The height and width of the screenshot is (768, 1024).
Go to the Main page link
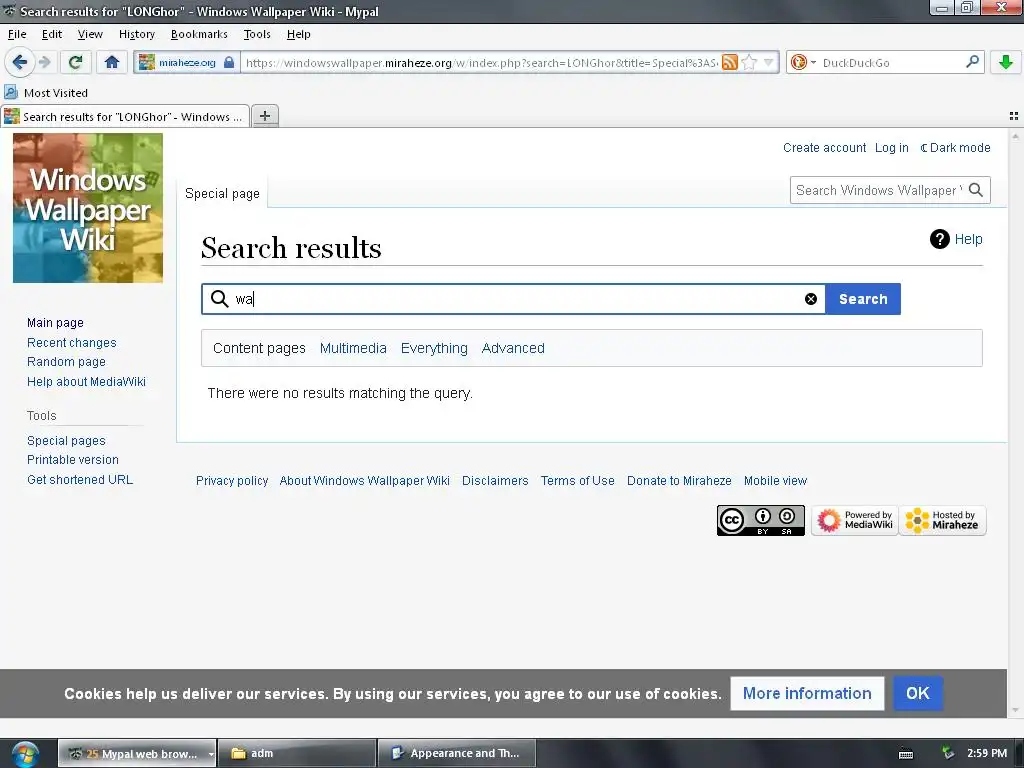56,323
